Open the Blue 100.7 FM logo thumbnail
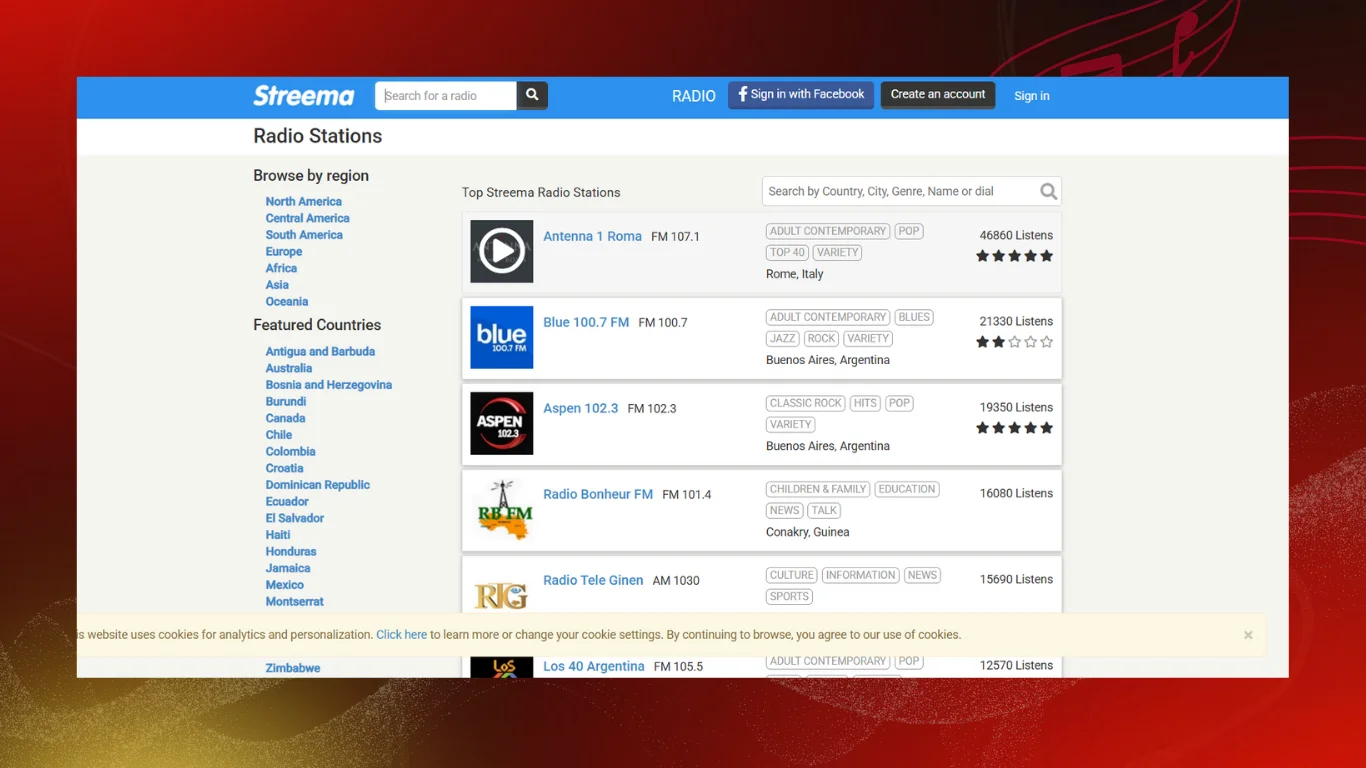The image size is (1366, 768). tap(501, 338)
